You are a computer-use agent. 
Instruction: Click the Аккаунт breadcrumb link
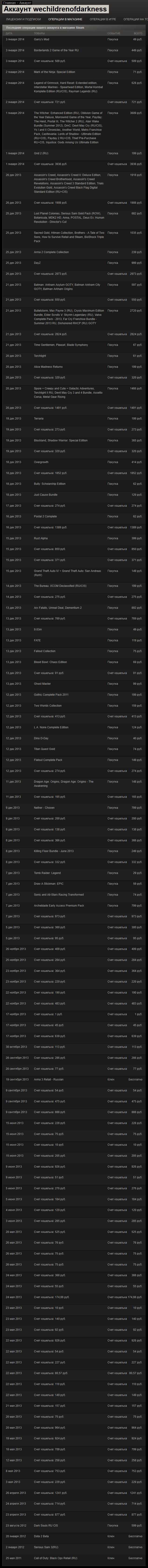[25, 2]
